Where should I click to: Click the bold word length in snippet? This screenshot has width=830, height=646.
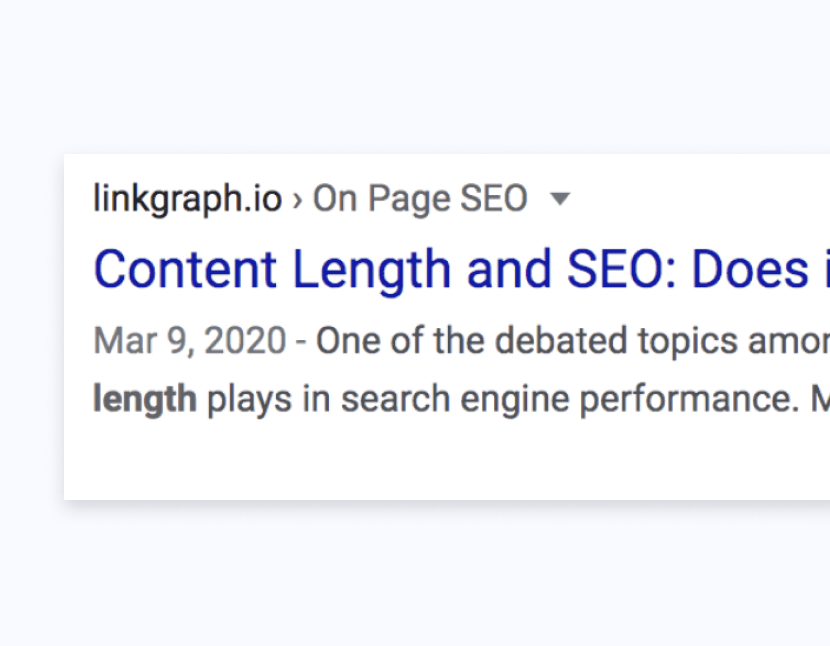pyautogui.click(x=144, y=399)
